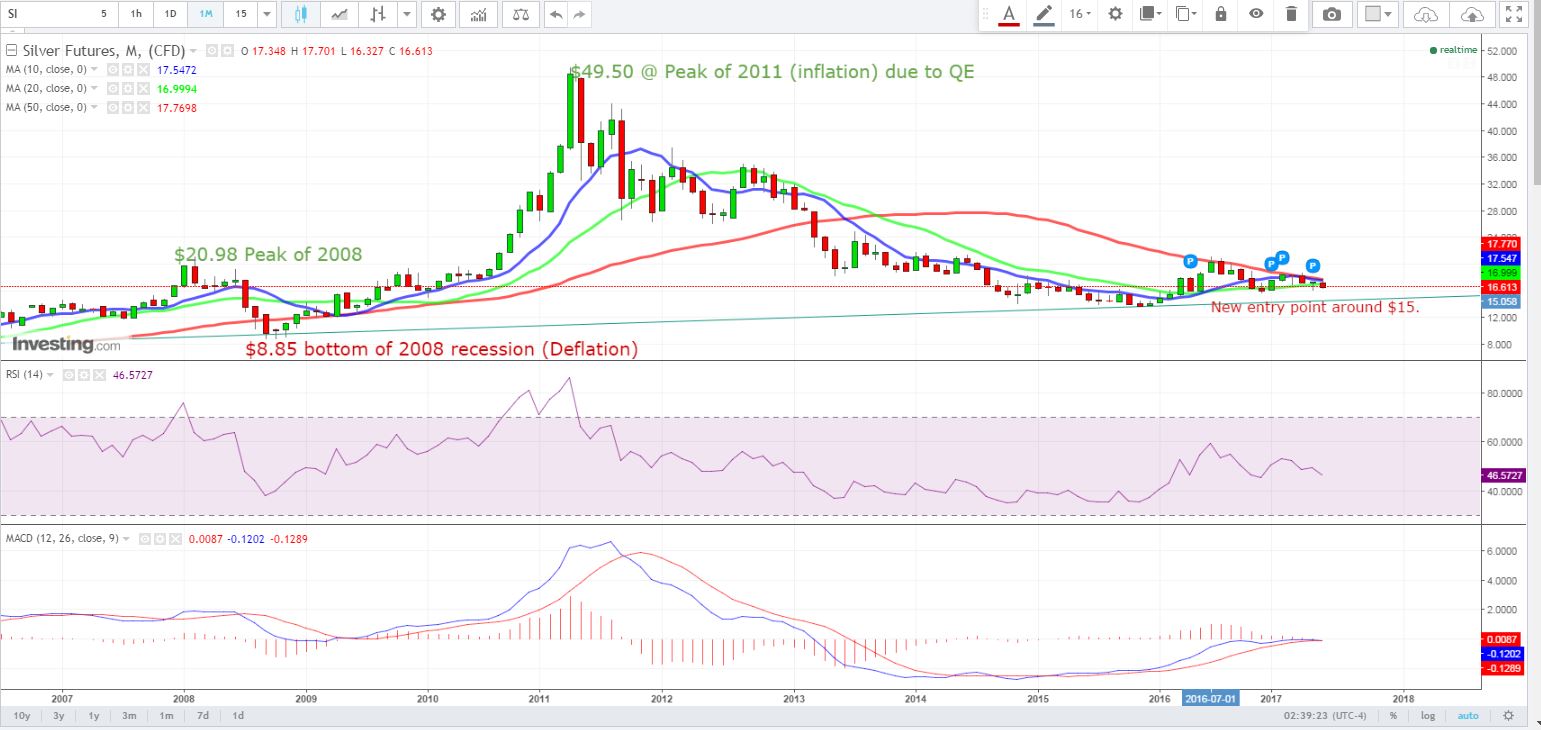The height and width of the screenshot is (730, 1541).
Task: Open the clone drawing dropdown
Action: 1186,14
